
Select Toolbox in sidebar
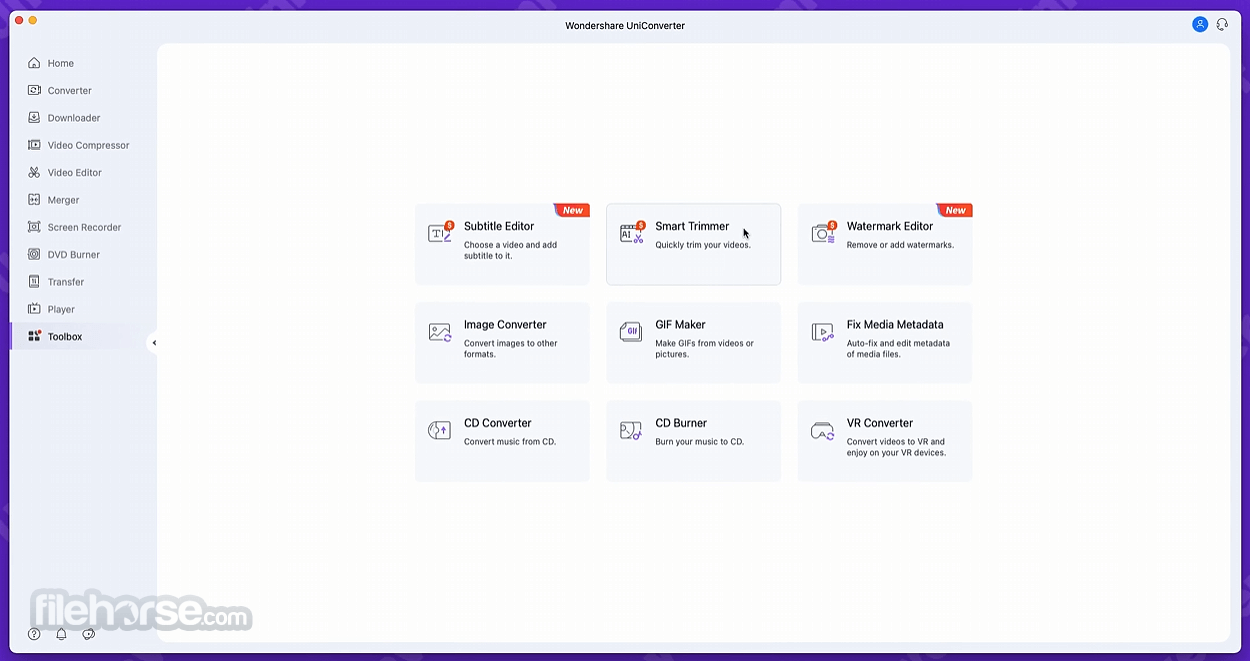click(65, 336)
